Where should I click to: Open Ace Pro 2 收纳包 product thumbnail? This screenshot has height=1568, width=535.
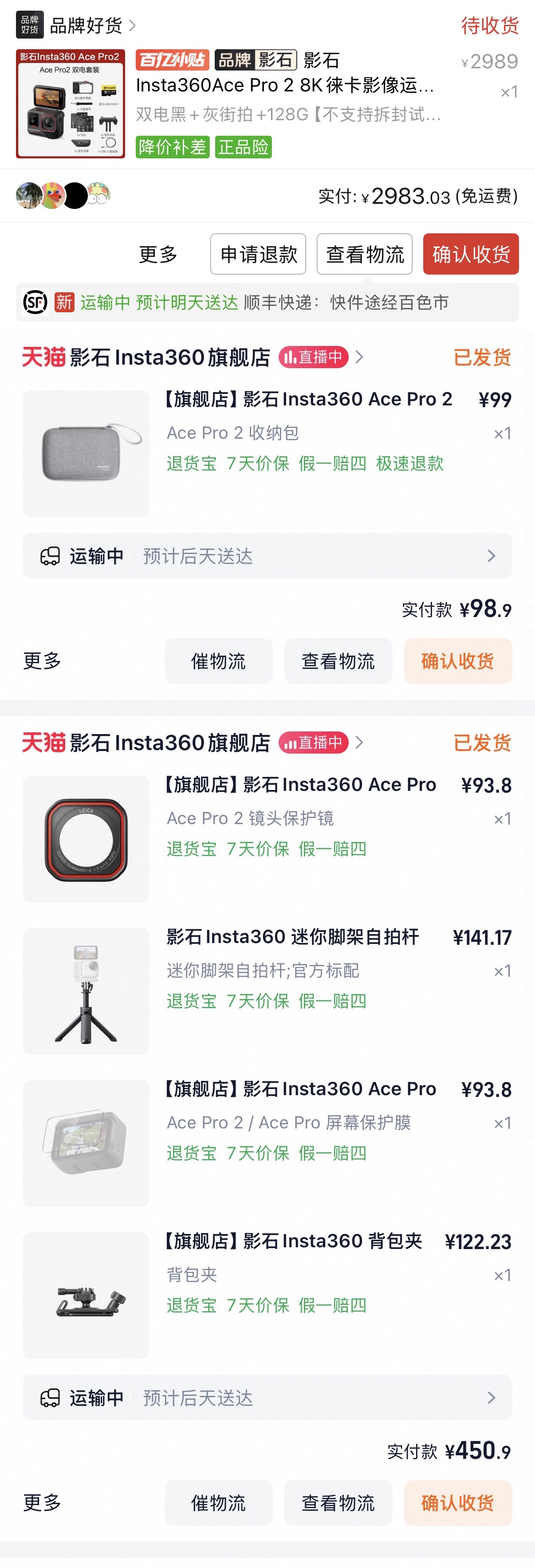[86, 453]
